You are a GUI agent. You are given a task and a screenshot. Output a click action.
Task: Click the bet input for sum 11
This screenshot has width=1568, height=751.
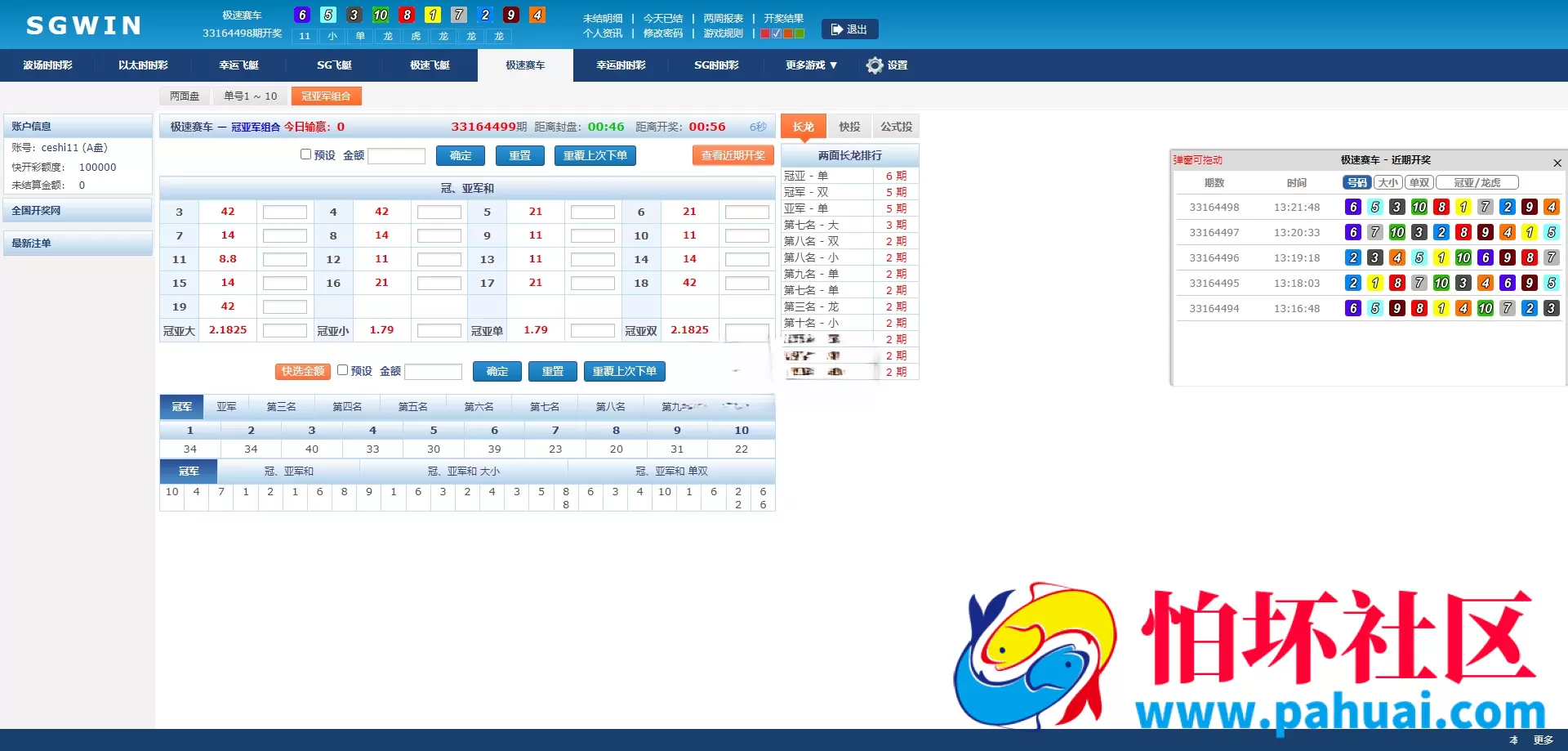pyautogui.click(x=285, y=259)
